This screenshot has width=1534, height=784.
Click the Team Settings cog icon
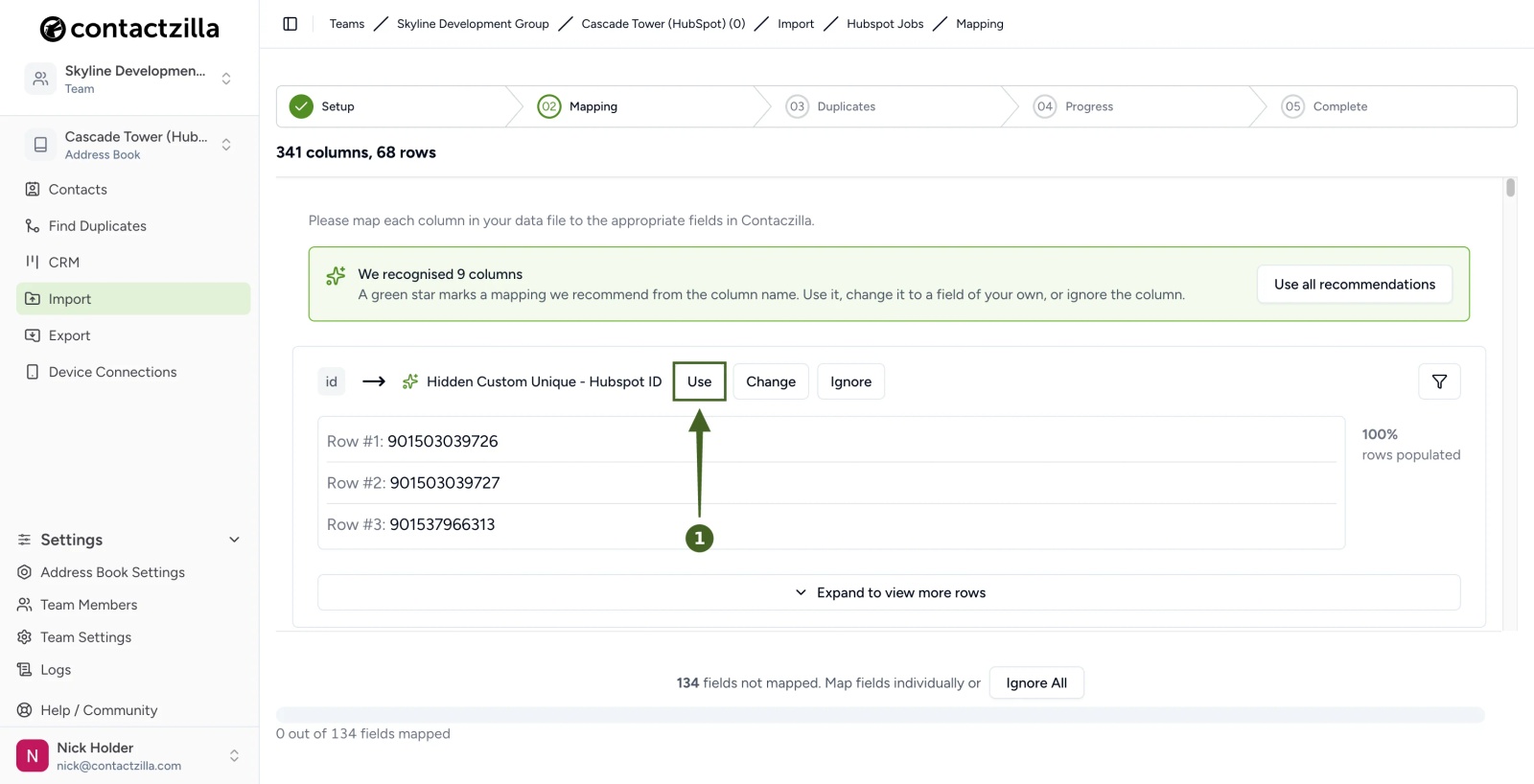pyautogui.click(x=25, y=637)
